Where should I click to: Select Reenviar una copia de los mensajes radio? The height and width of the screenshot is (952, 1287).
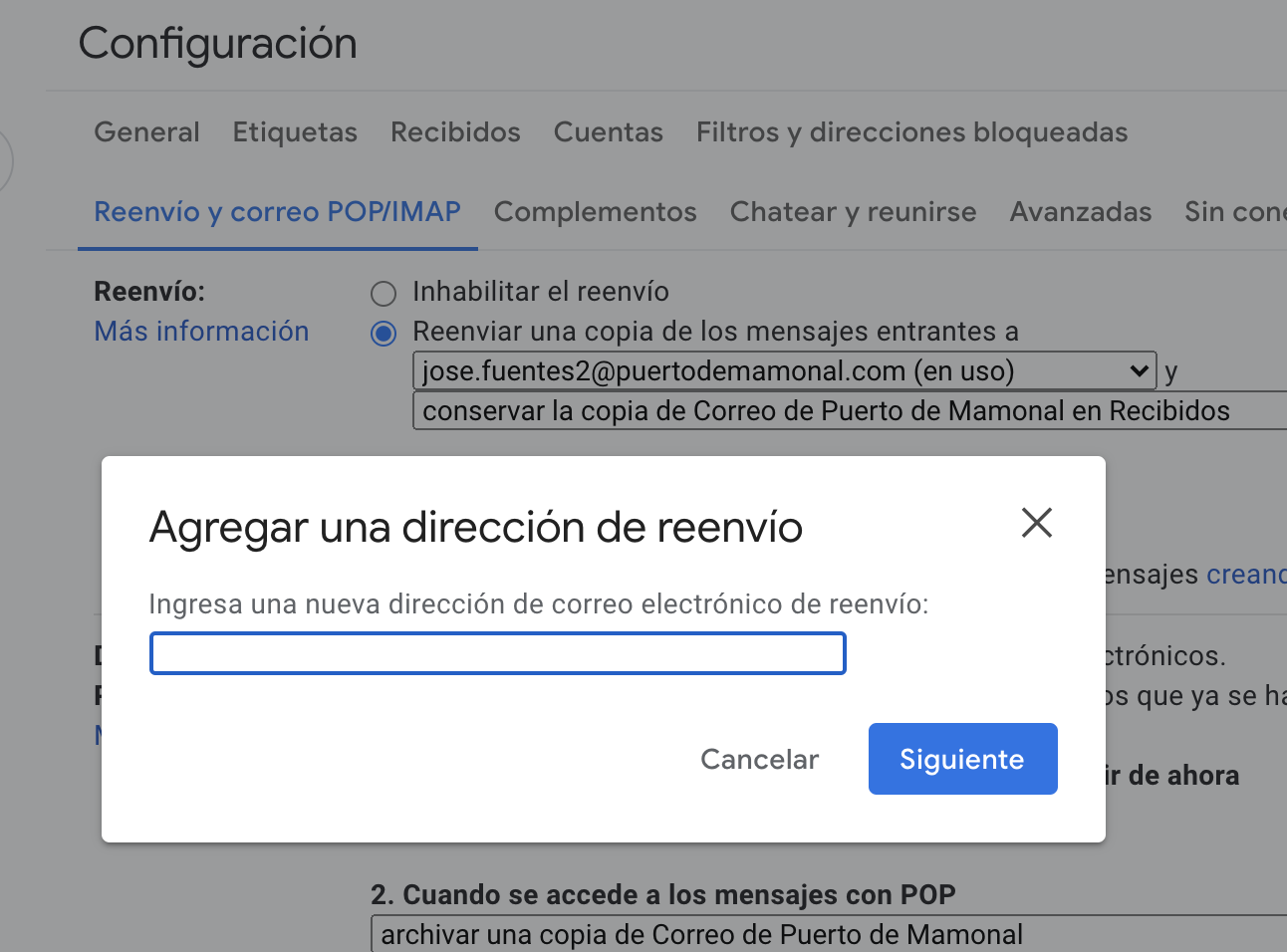point(384,333)
